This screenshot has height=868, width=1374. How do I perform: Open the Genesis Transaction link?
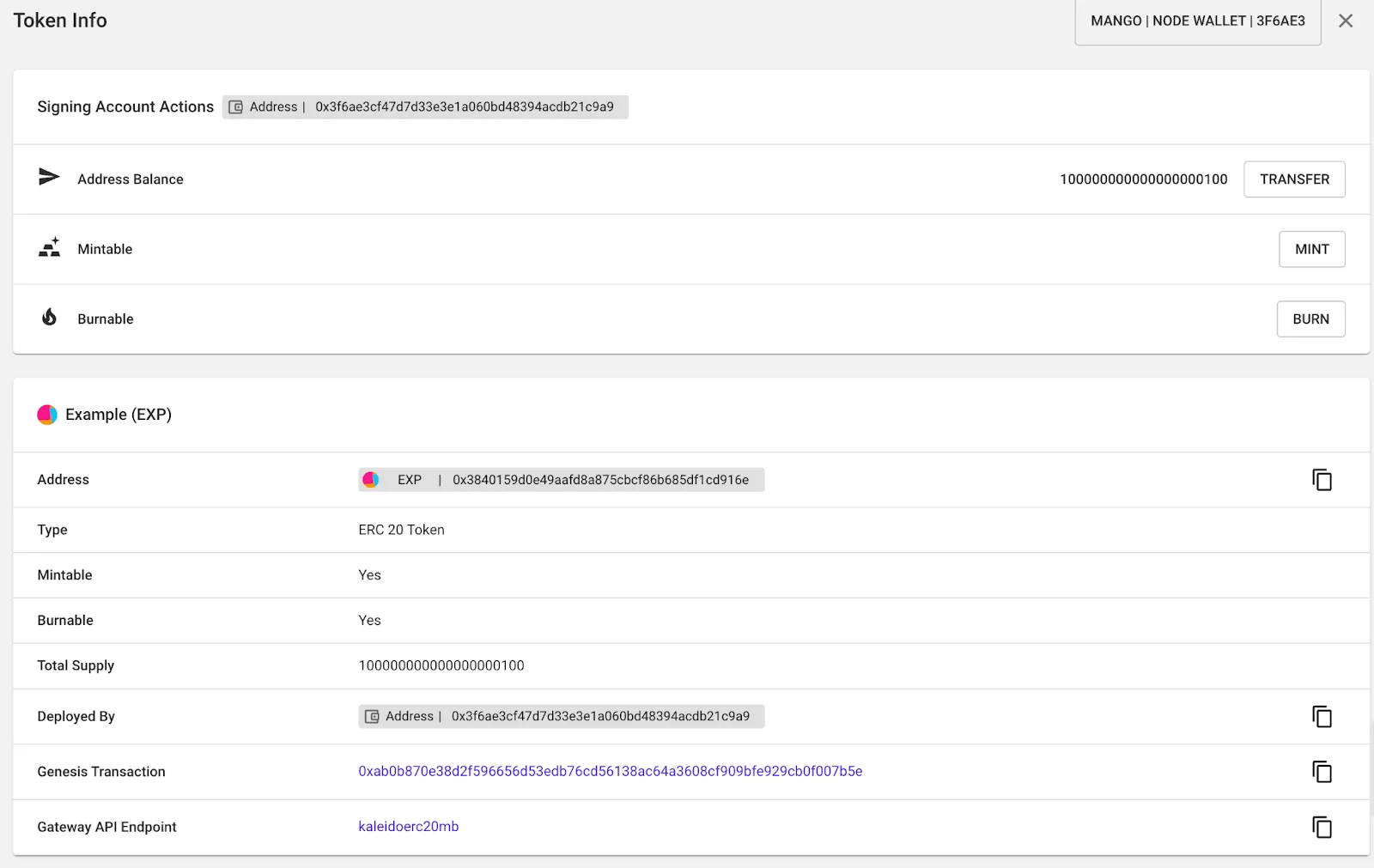point(610,771)
